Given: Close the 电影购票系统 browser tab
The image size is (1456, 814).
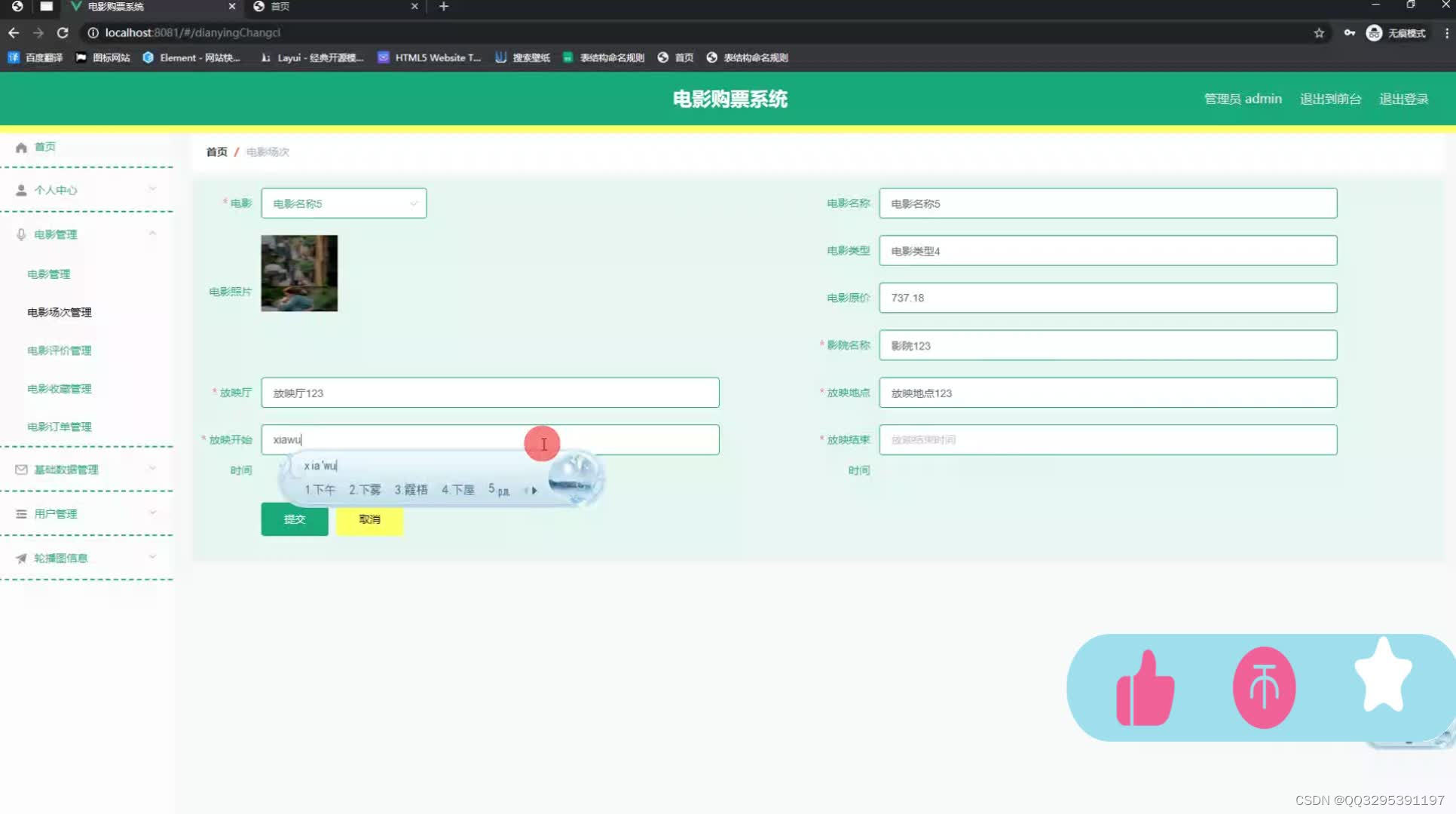Looking at the screenshot, I should (x=231, y=6).
